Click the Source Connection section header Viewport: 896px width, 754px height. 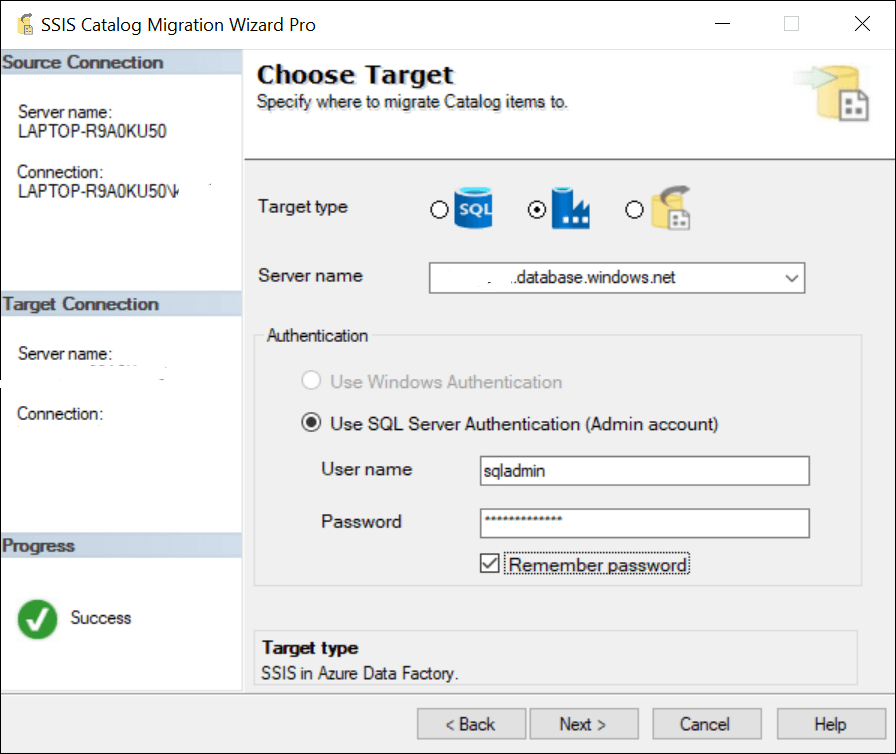[121, 62]
